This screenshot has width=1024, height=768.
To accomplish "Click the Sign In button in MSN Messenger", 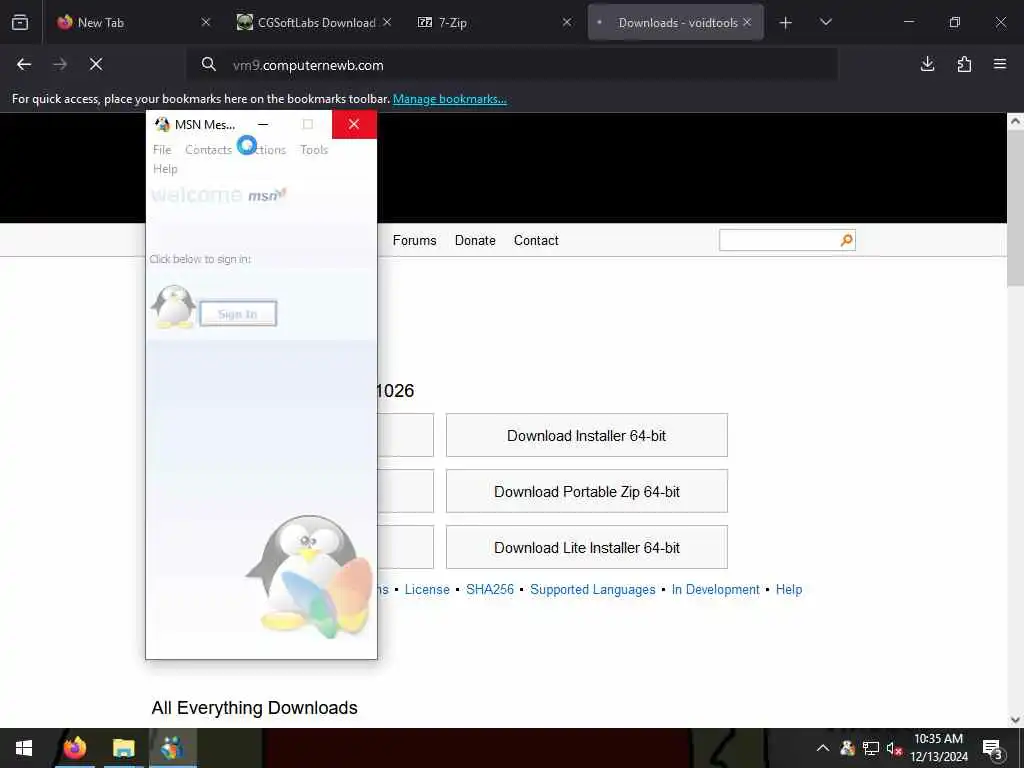I will tap(238, 314).
